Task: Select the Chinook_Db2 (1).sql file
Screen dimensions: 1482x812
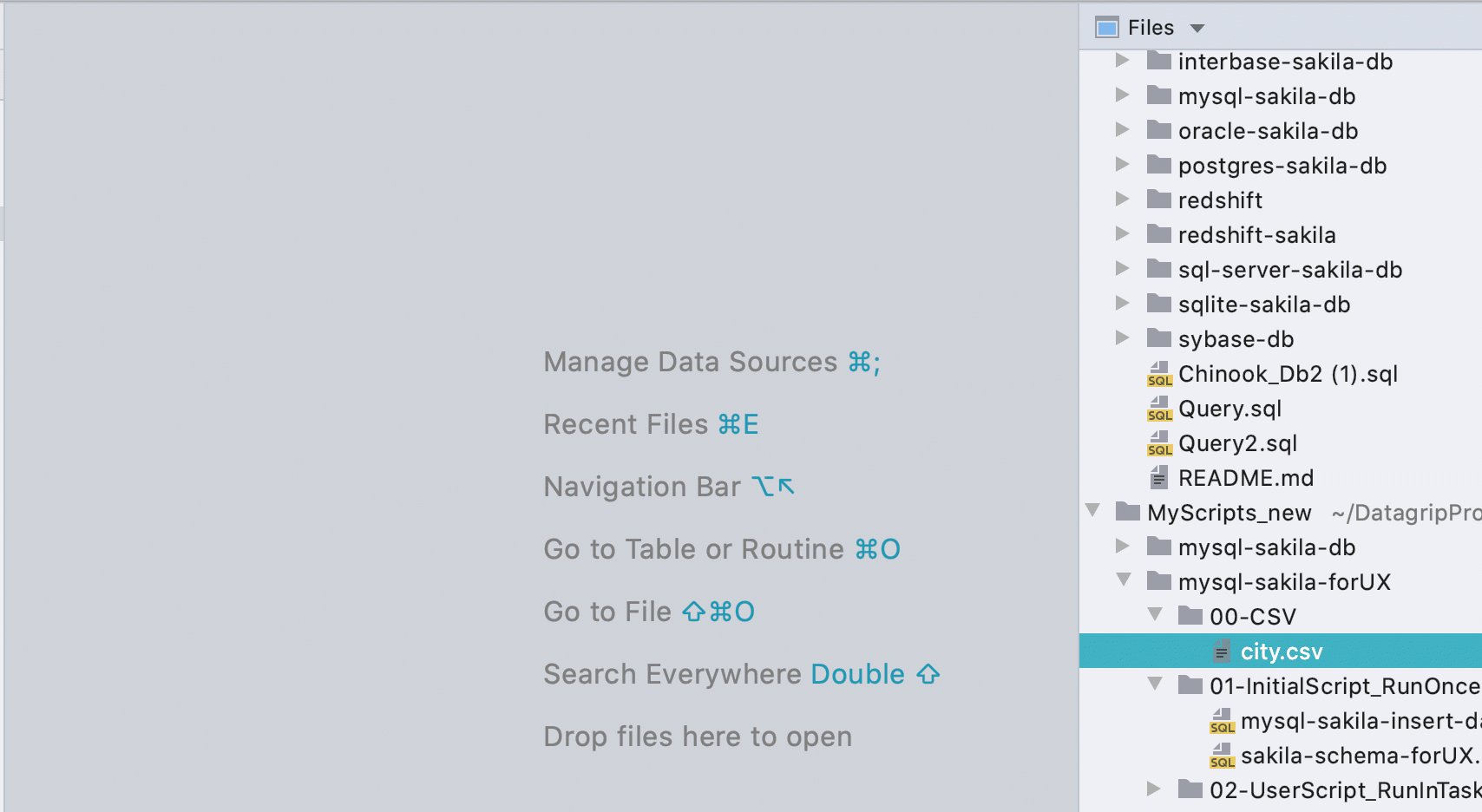Action: point(1288,374)
